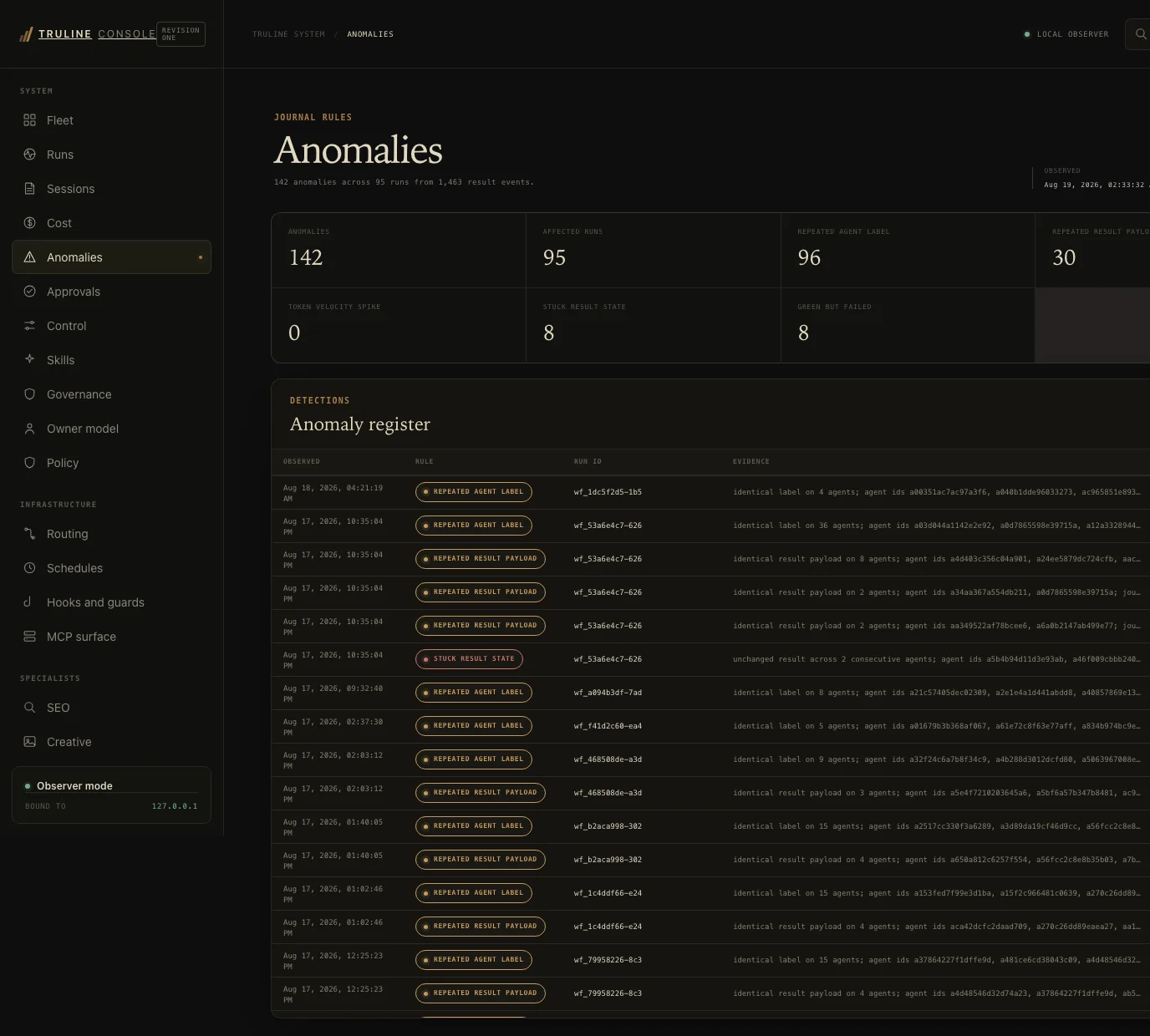
Task: Select the Green But Failed 8 card
Action: pos(908,326)
